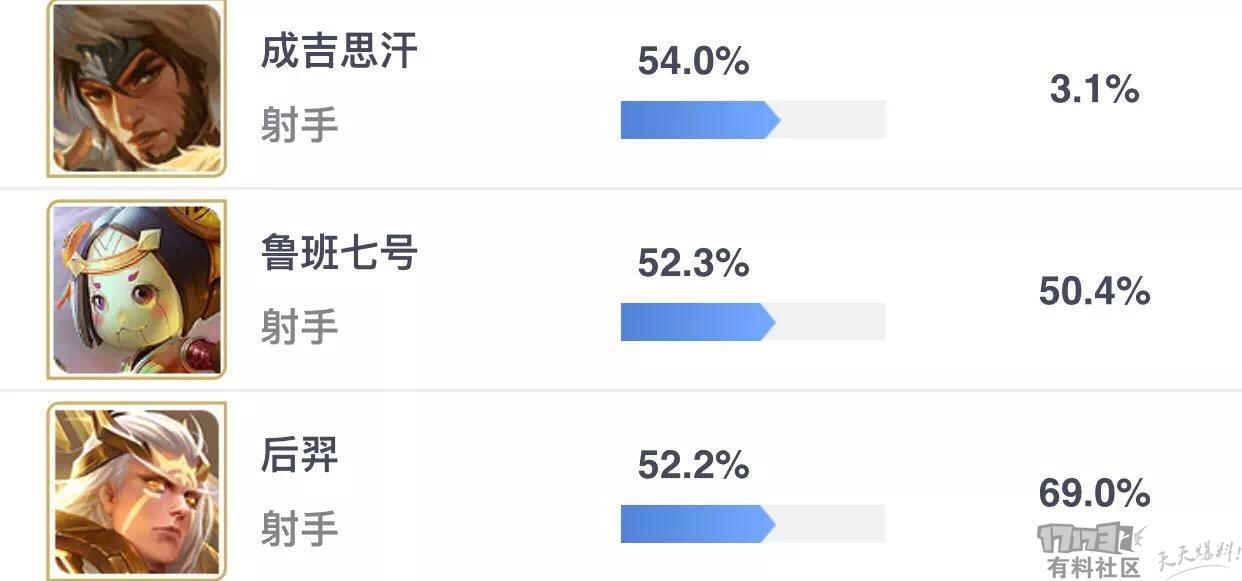Select the hero name 后羿

[x=299, y=455]
